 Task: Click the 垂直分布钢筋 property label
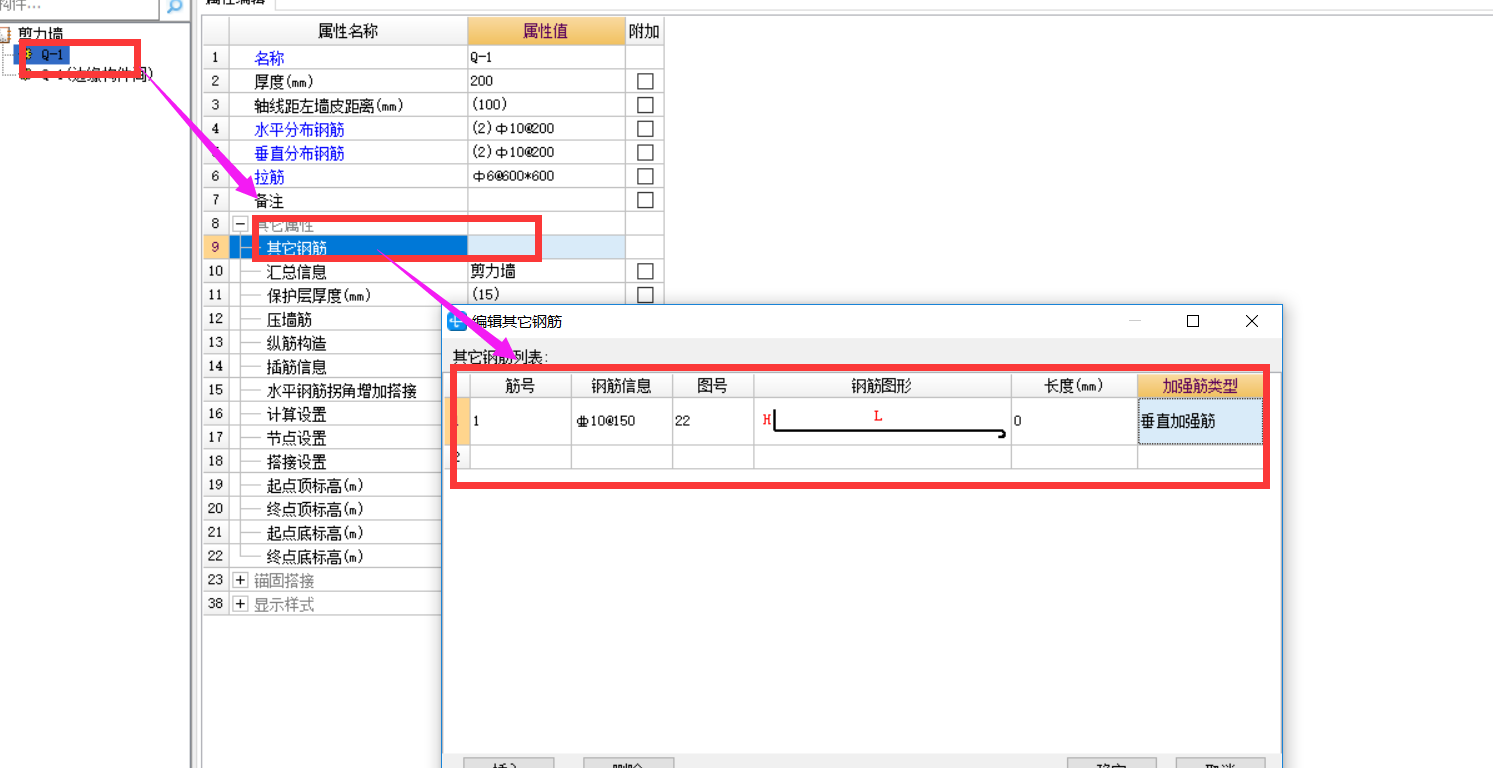tap(299, 153)
